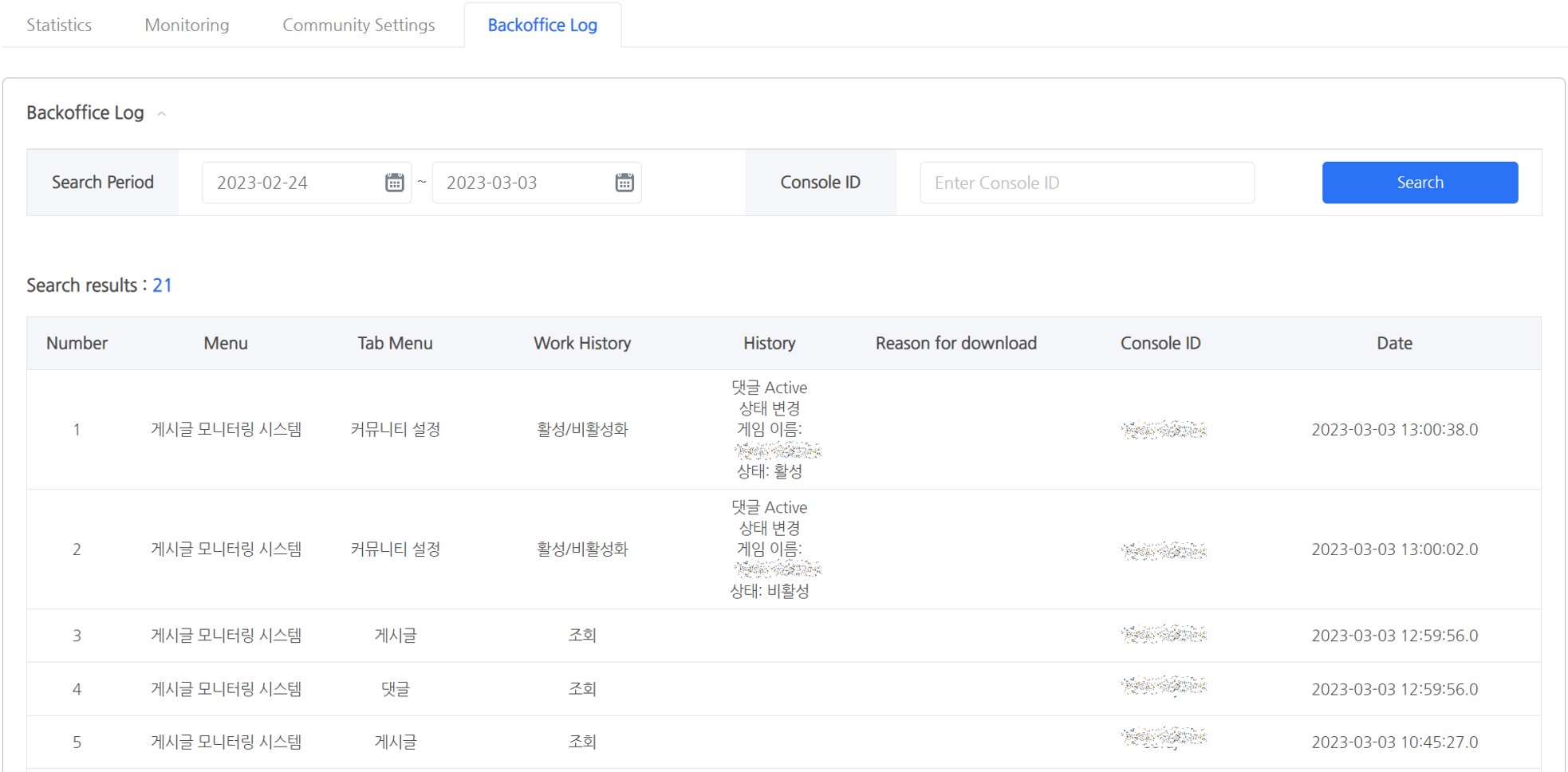Click the Tab Menu column header
The height and width of the screenshot is (772, 1568).
click(x=395, y=343)
